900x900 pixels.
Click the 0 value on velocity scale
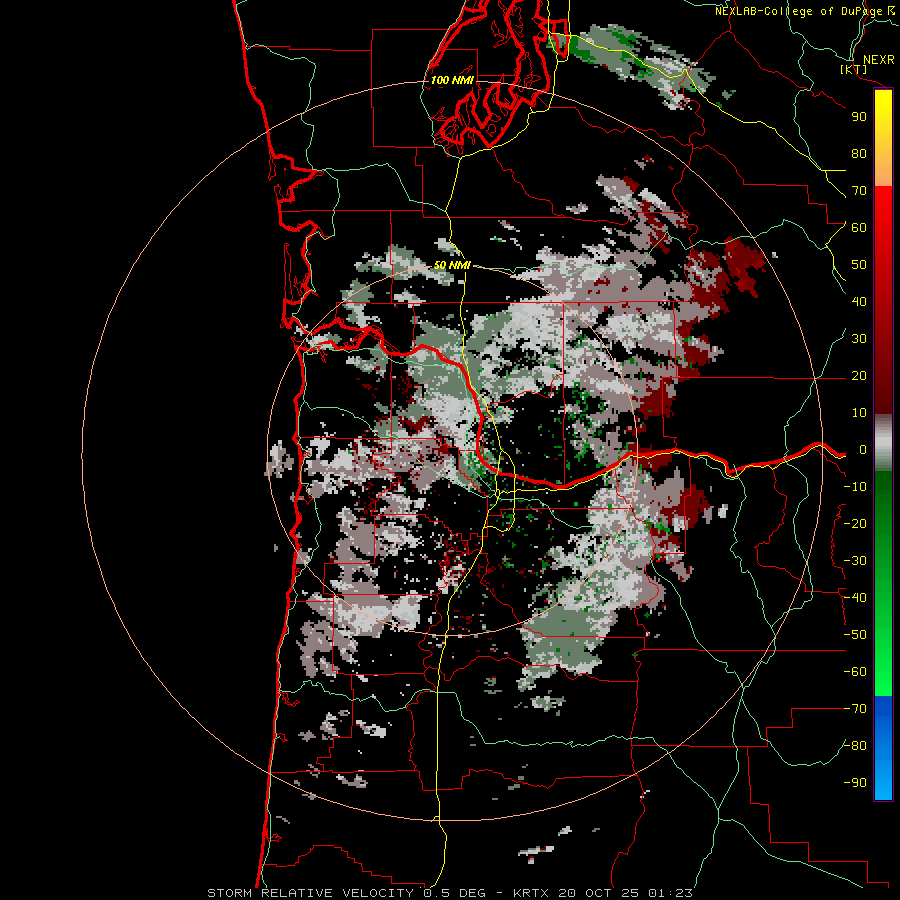(x=862, y=450)
